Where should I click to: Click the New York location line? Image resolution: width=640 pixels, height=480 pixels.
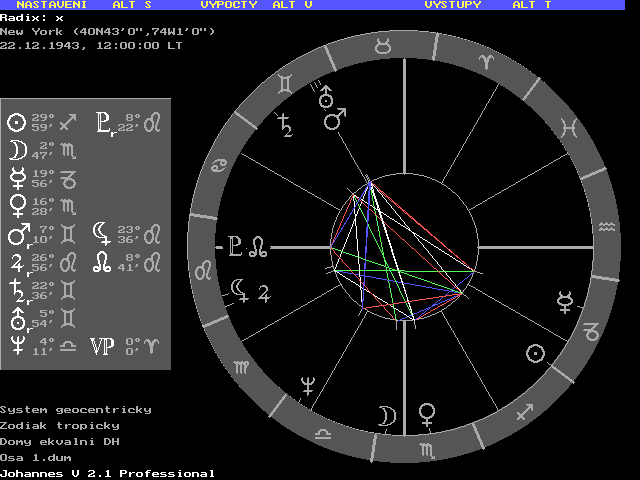point(108,31)
